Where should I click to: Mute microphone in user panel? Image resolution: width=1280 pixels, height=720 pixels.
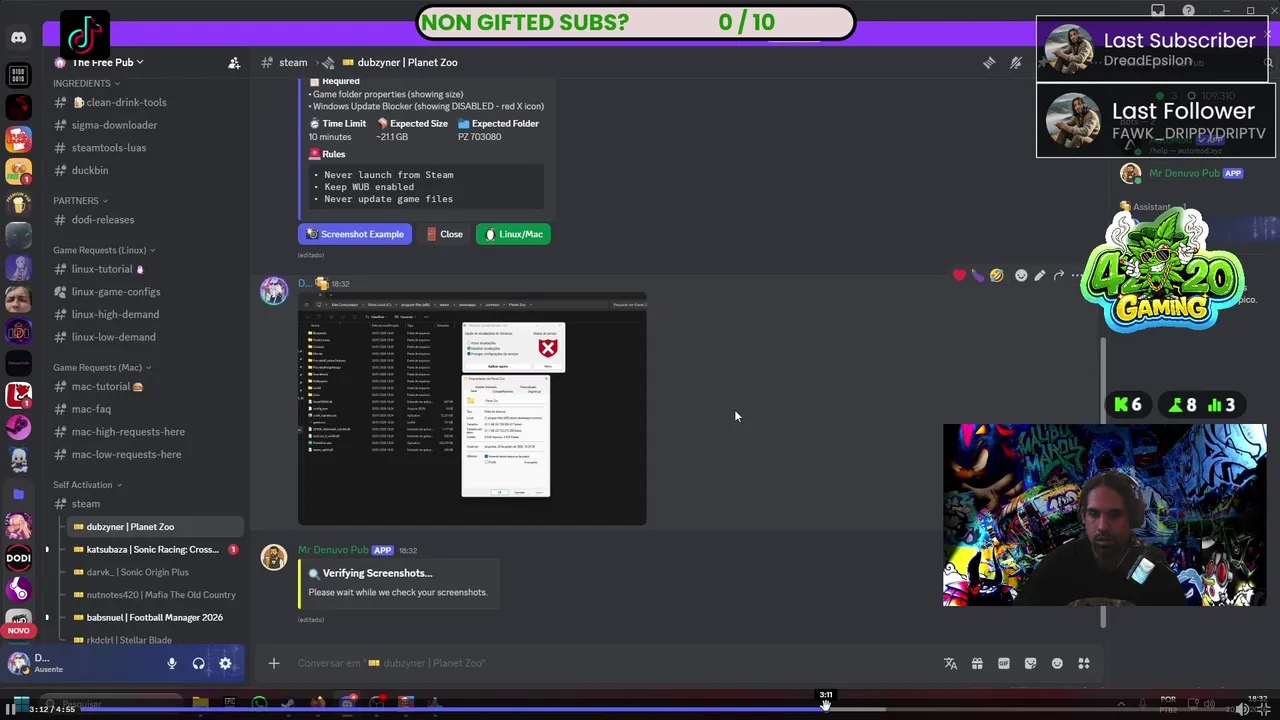(172, 663)
